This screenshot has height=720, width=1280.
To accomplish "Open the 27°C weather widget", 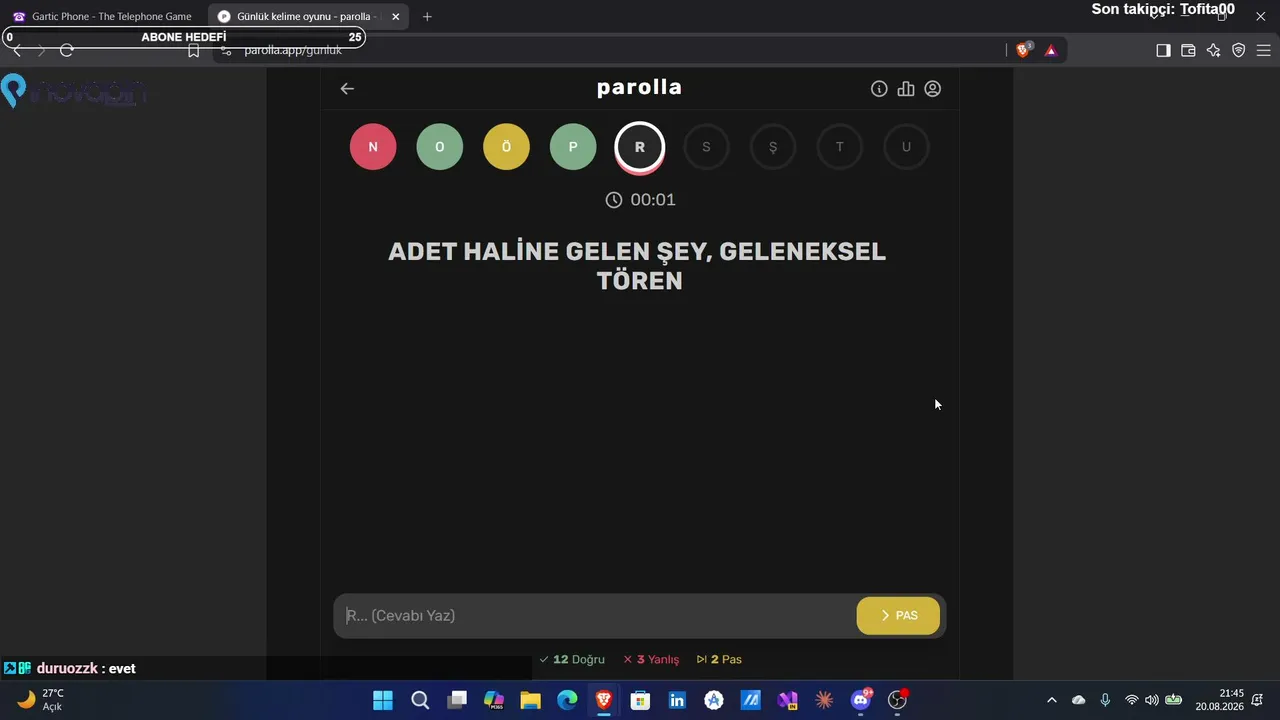I will click(x=40, y=700).
